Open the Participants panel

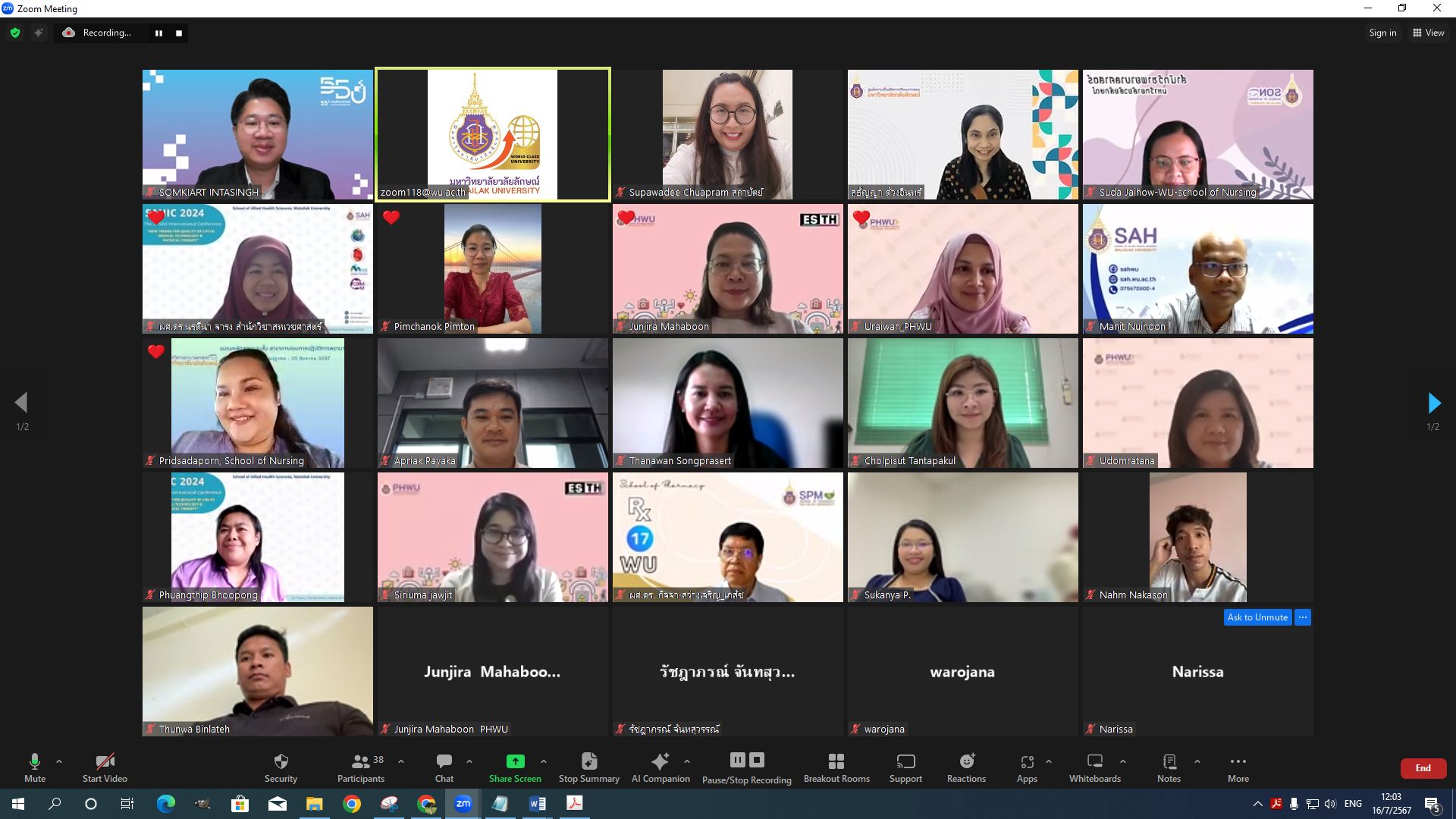pyautogui.click(x=361, y=761)
